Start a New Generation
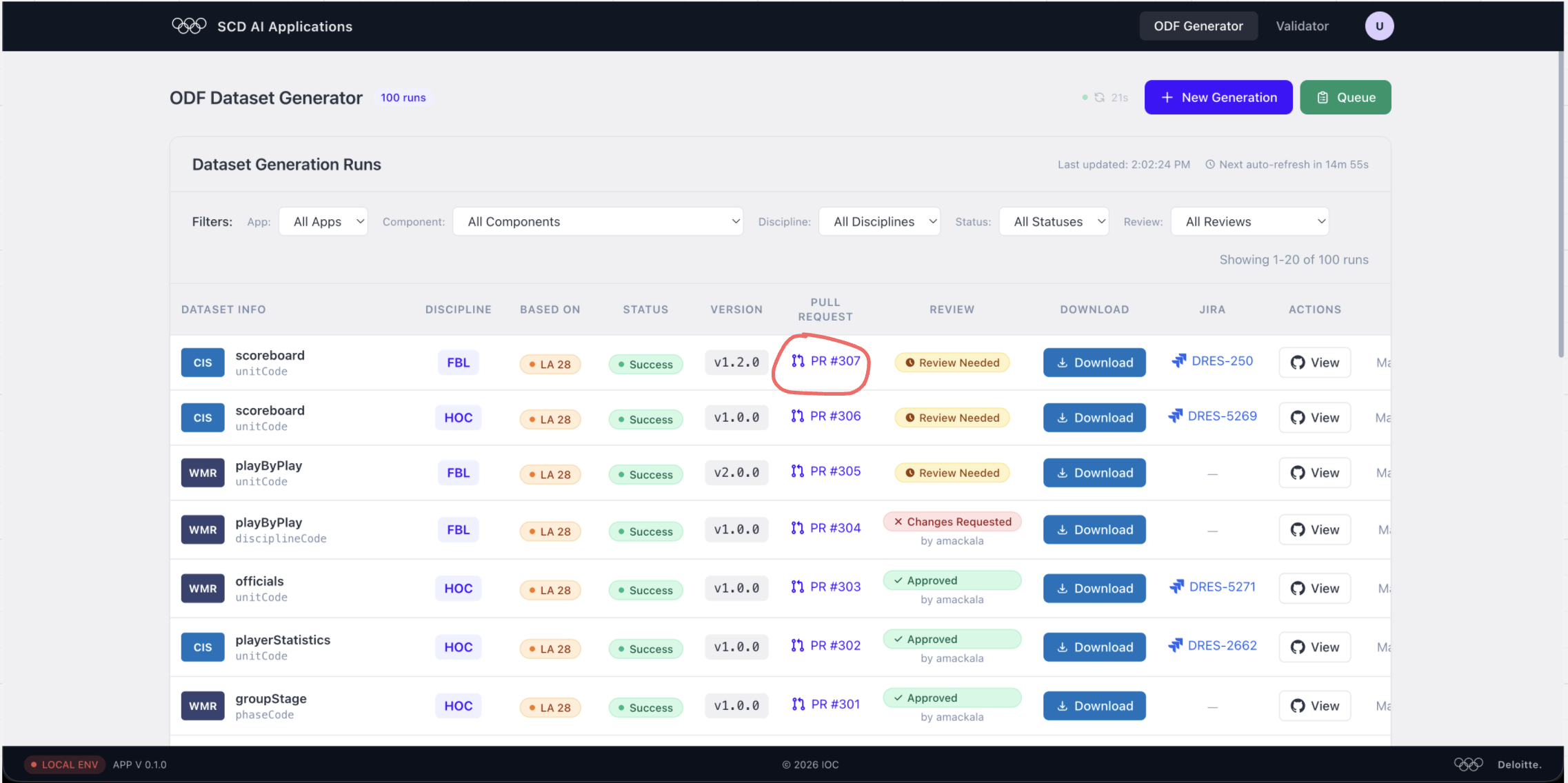The image size is (1568, 783). coord(1218,98)
